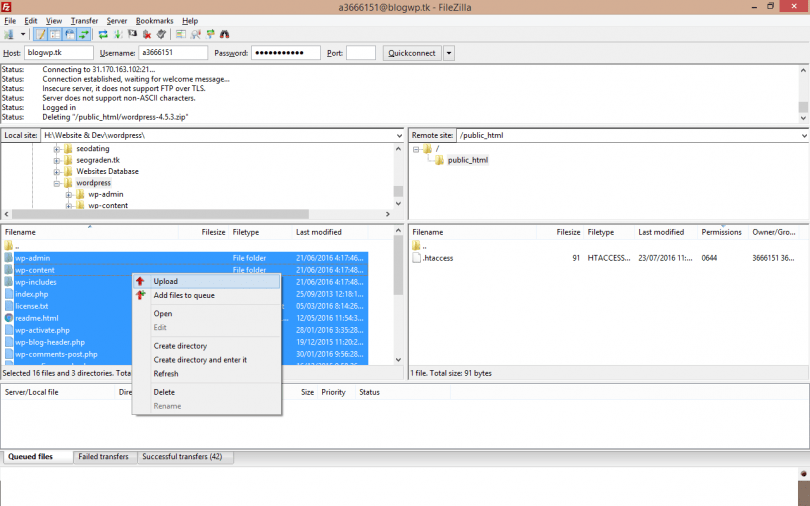This screenshot has height=506, width=810.
Task: Open the Help menu
Action: [x=190, y=21]
